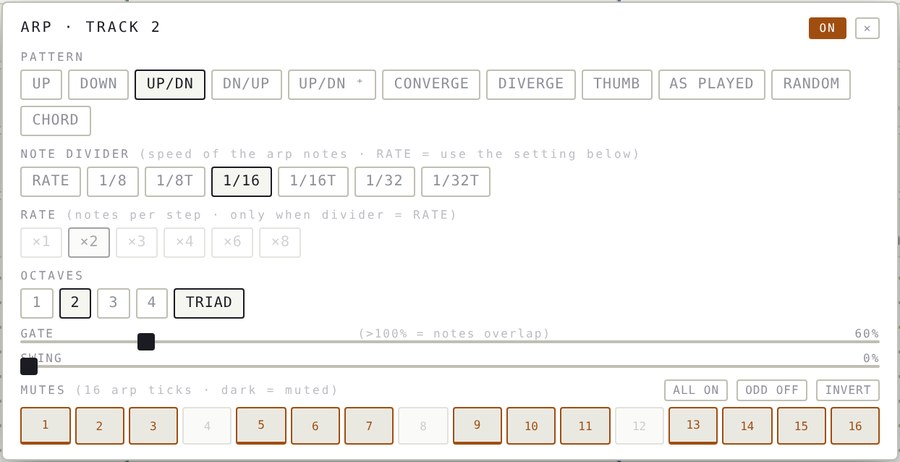Mute arp tick 9
This screenshot has height=462, width=900.
coord(477,426)
